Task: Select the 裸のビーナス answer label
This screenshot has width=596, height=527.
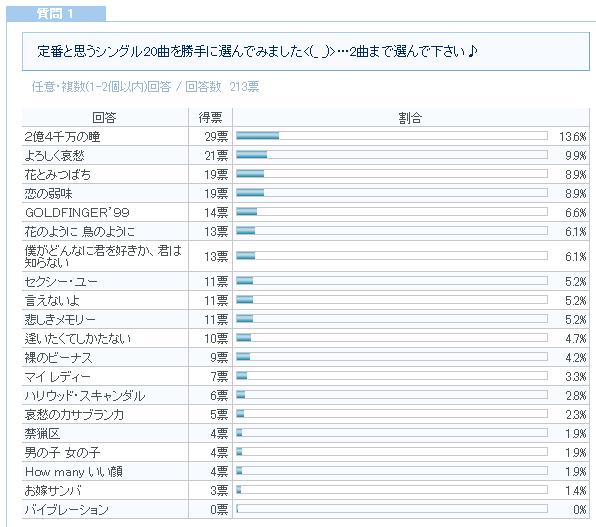Action: [59, 358]
